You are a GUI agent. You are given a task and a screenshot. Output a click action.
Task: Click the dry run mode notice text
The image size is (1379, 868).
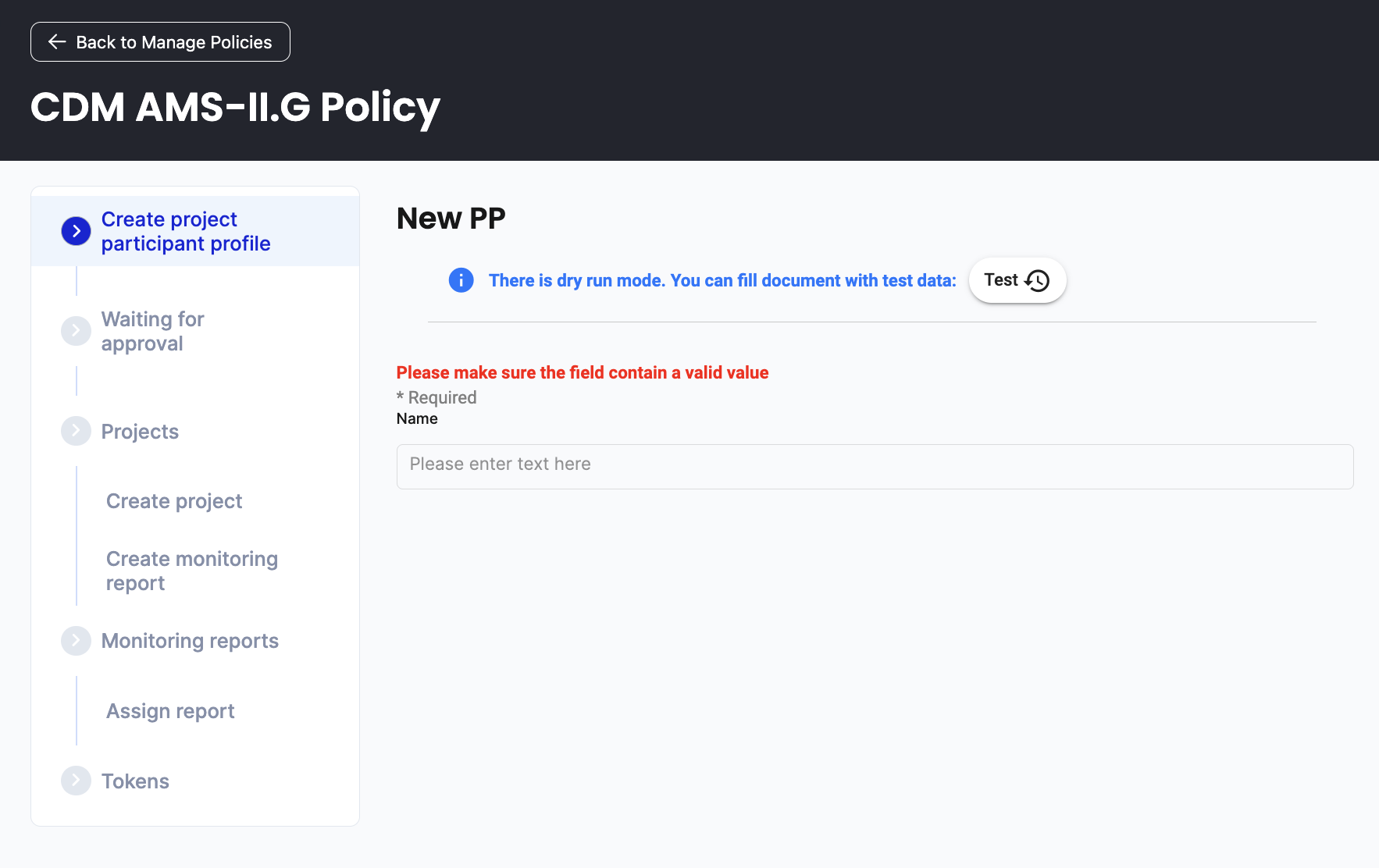tap(722, 280)
